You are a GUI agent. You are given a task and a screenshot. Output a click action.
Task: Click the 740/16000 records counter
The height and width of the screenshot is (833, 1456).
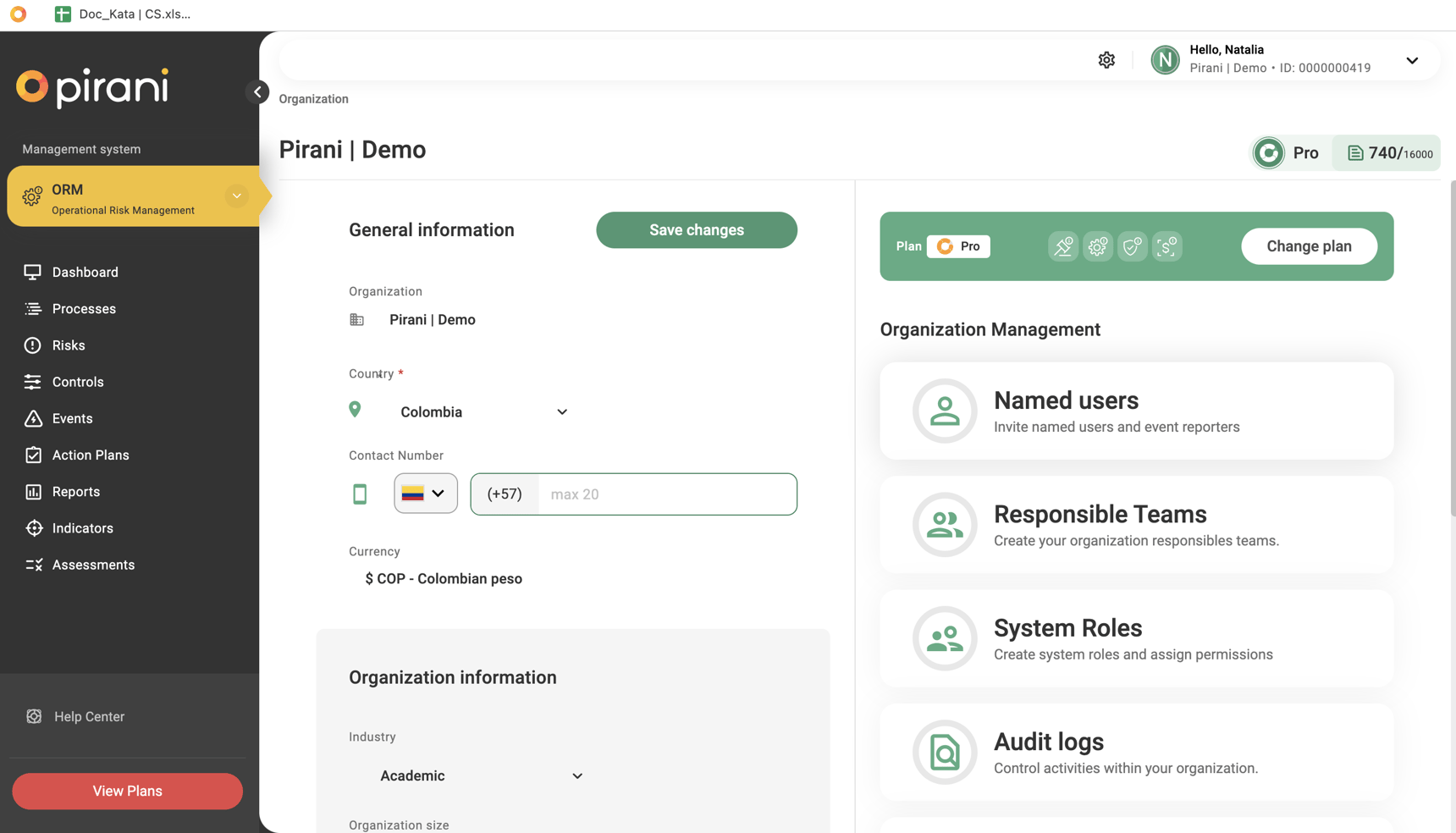click(x=1388, y=153)
